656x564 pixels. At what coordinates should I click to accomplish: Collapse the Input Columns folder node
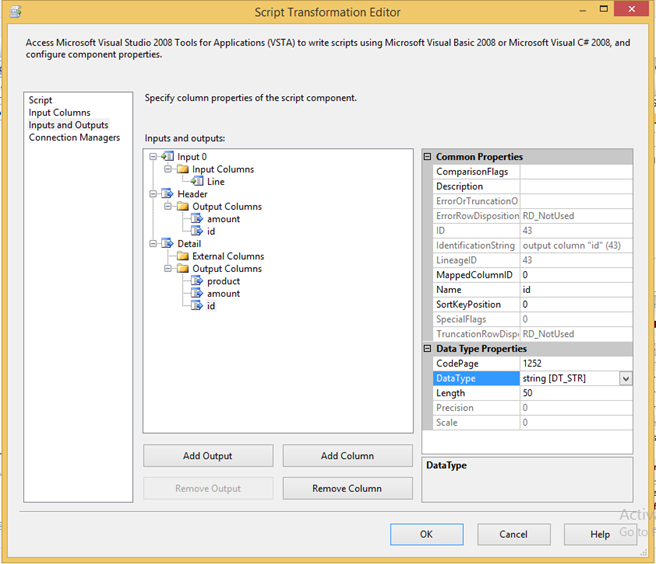[x=168, y=169]
